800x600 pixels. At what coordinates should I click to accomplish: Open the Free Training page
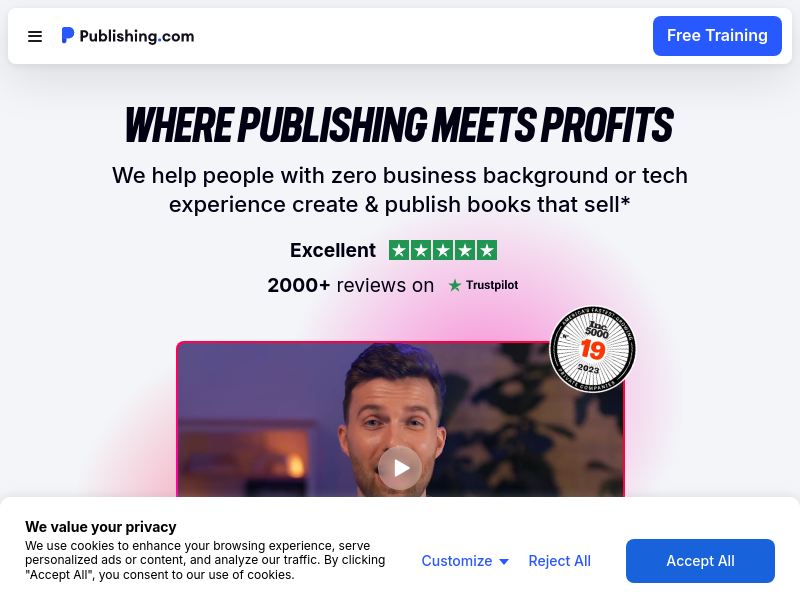coord(717,36)
